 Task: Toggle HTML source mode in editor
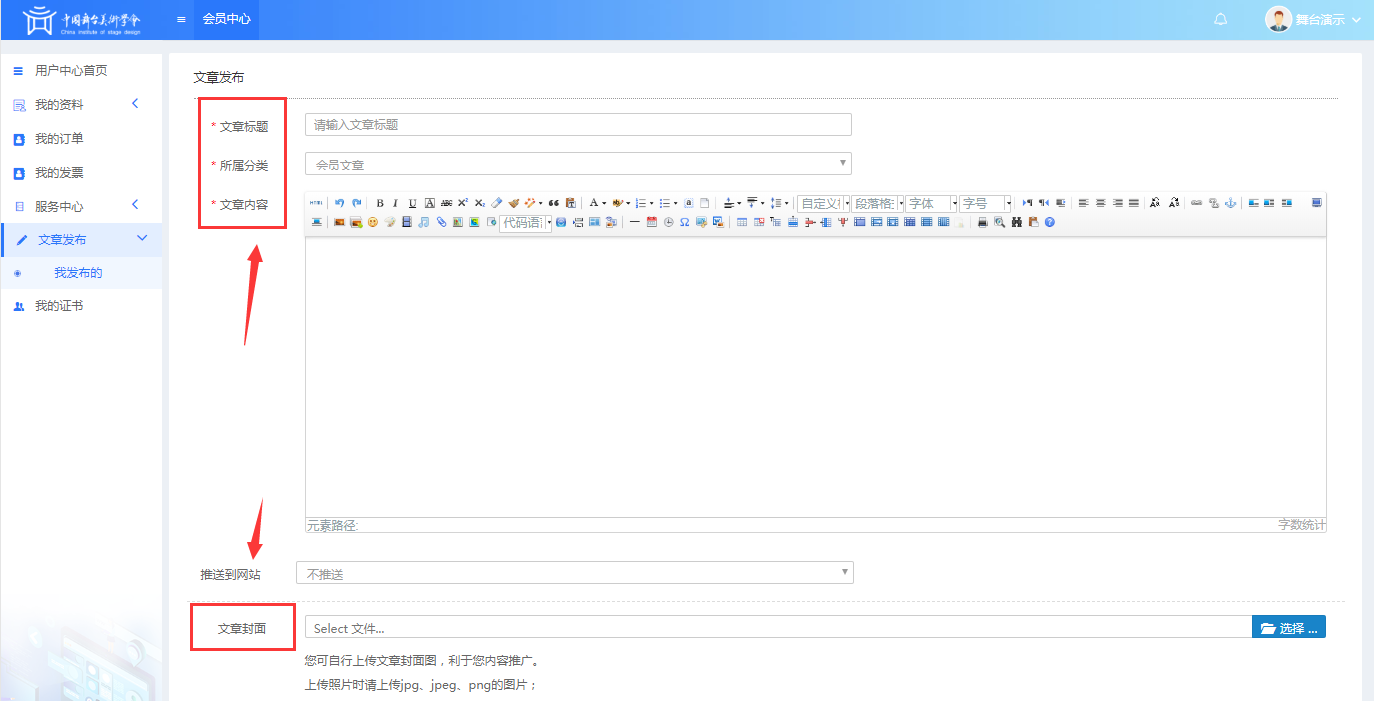pyautogui.click(x=316, y=203)
